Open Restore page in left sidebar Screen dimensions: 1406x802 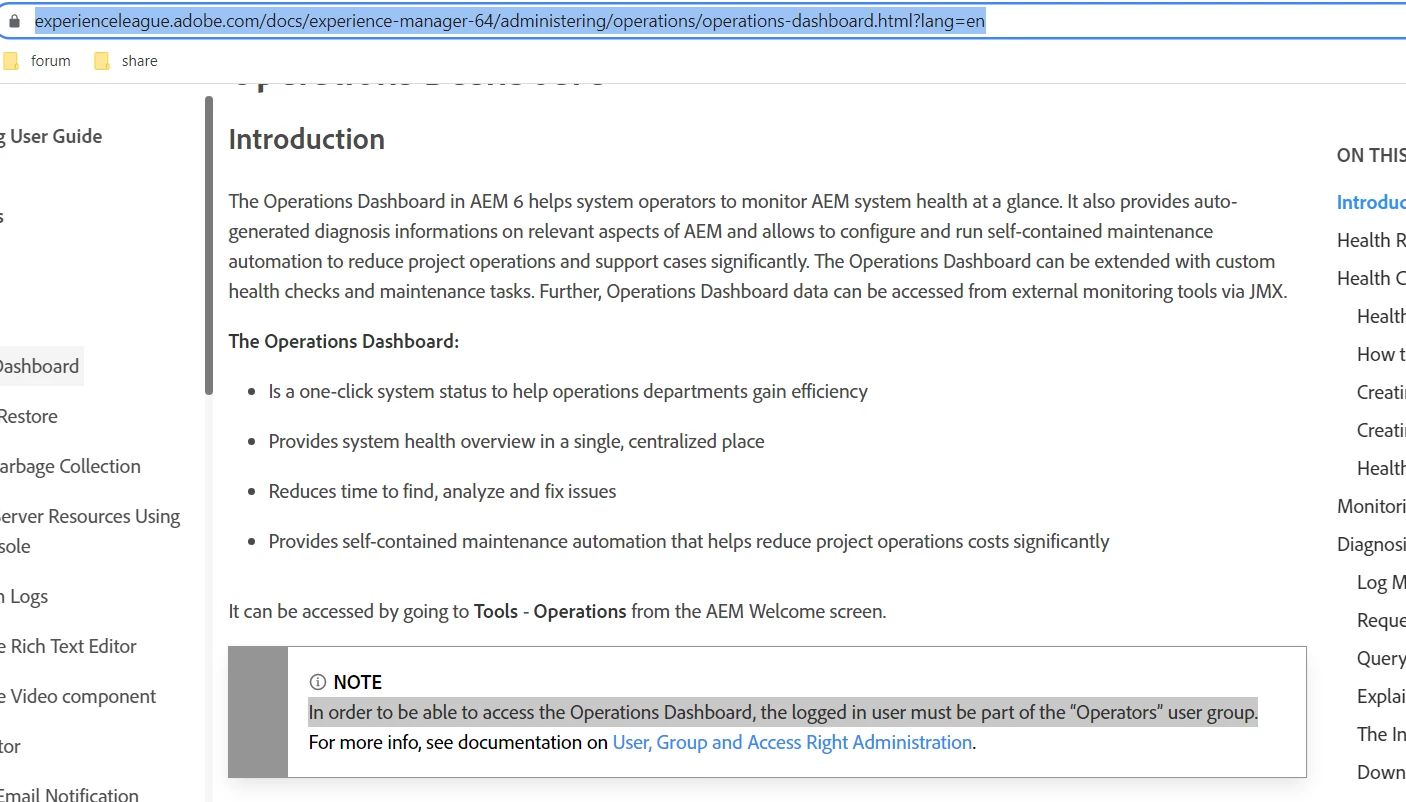click(x=28, y=416)
